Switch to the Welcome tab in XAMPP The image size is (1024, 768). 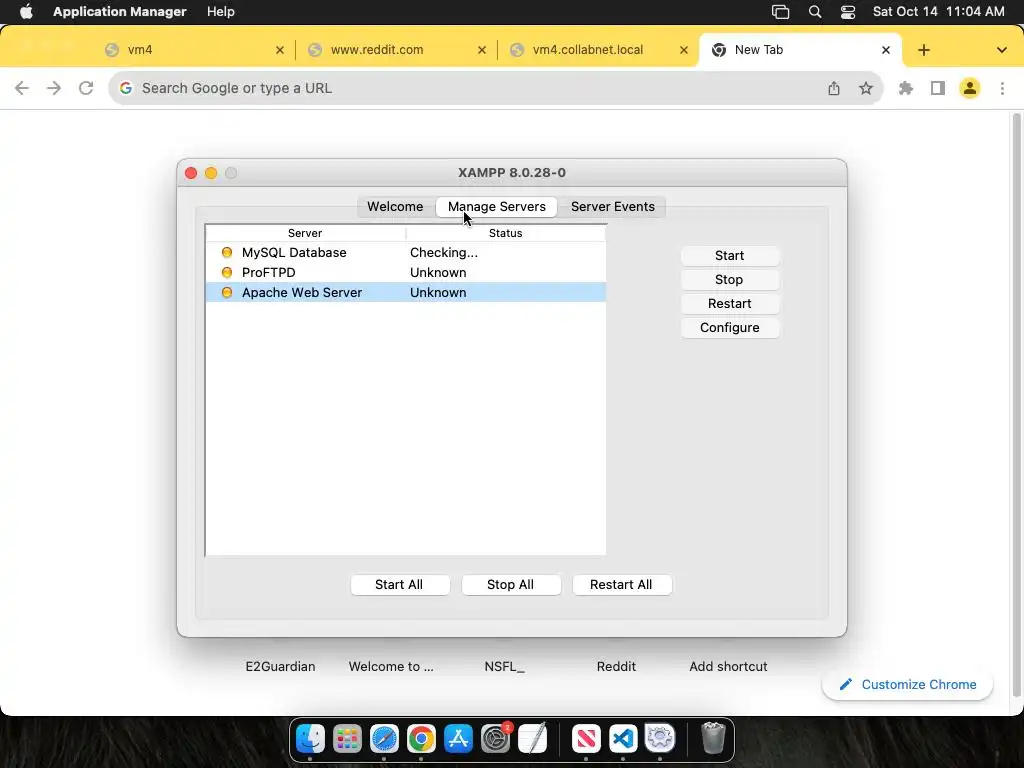(395, 206)
